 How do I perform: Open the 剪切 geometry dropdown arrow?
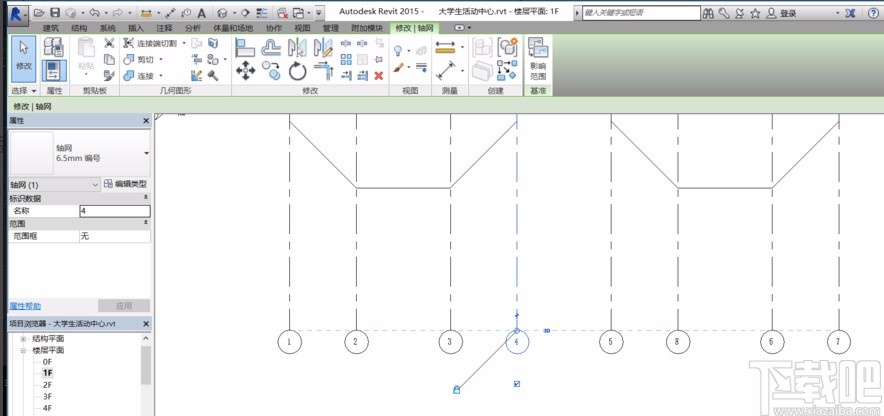point(161,59)
